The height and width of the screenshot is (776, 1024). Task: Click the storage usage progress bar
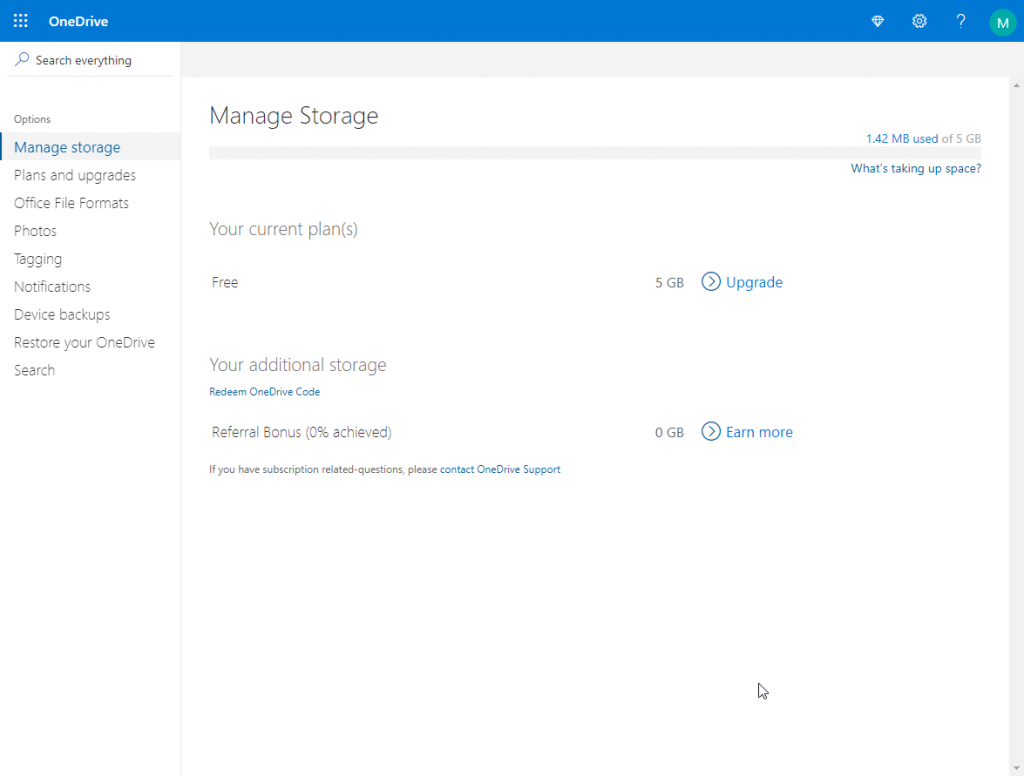[595, 153]
